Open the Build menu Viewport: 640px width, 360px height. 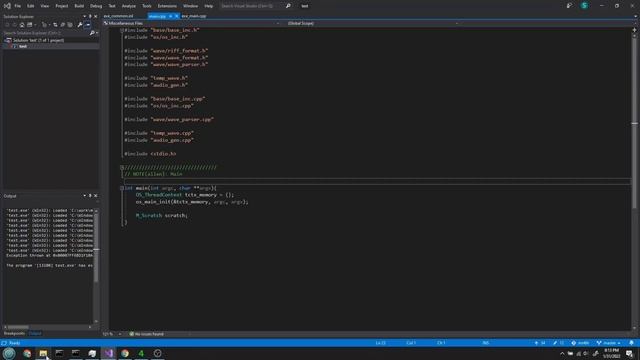click(x=79, y=6)
